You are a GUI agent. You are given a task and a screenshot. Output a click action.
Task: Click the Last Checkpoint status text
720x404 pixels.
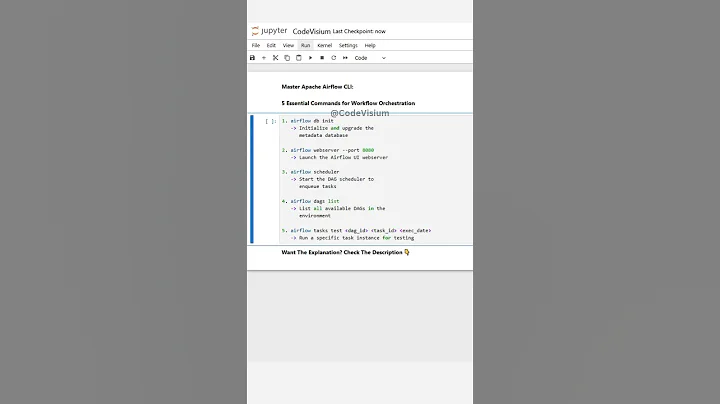click(x=359, y=31)
